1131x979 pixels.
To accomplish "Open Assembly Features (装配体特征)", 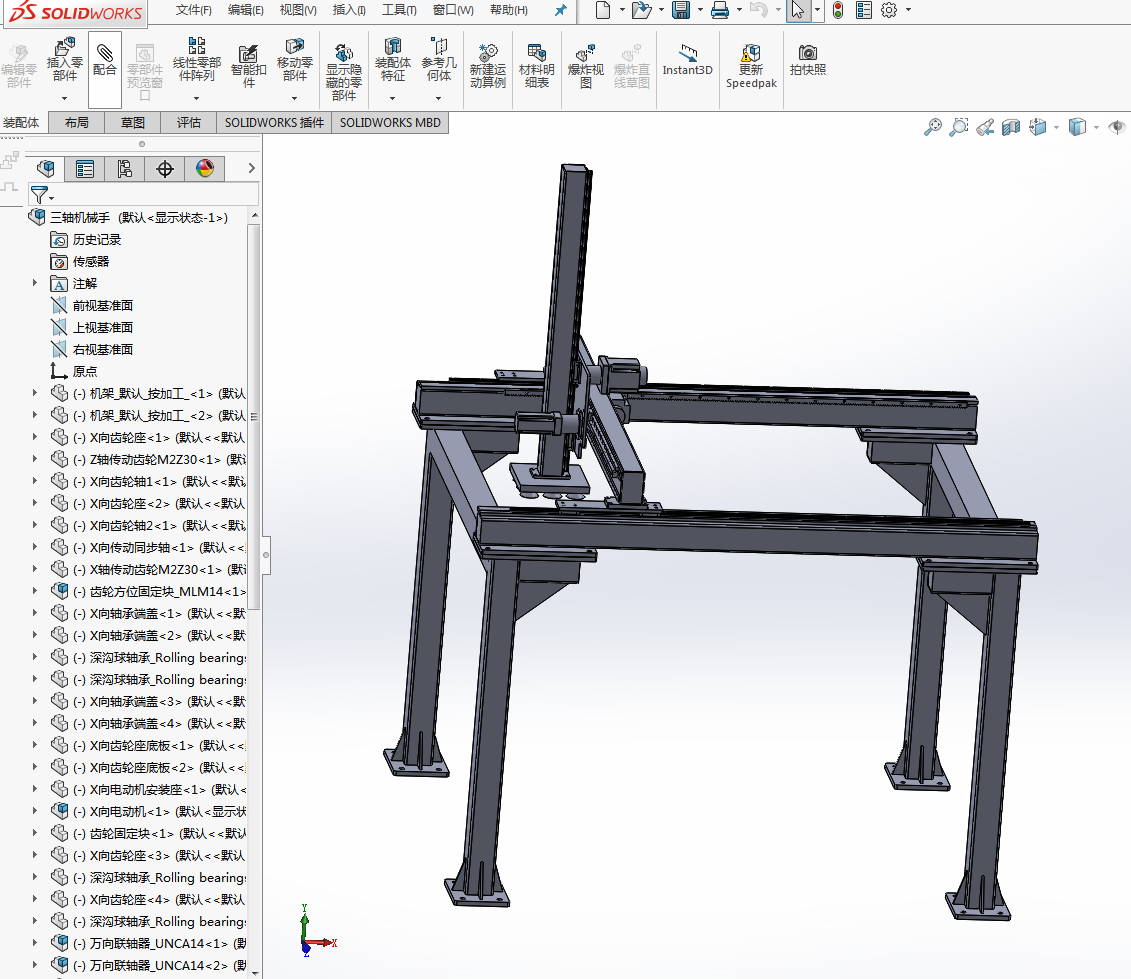I will coord(392,61).
